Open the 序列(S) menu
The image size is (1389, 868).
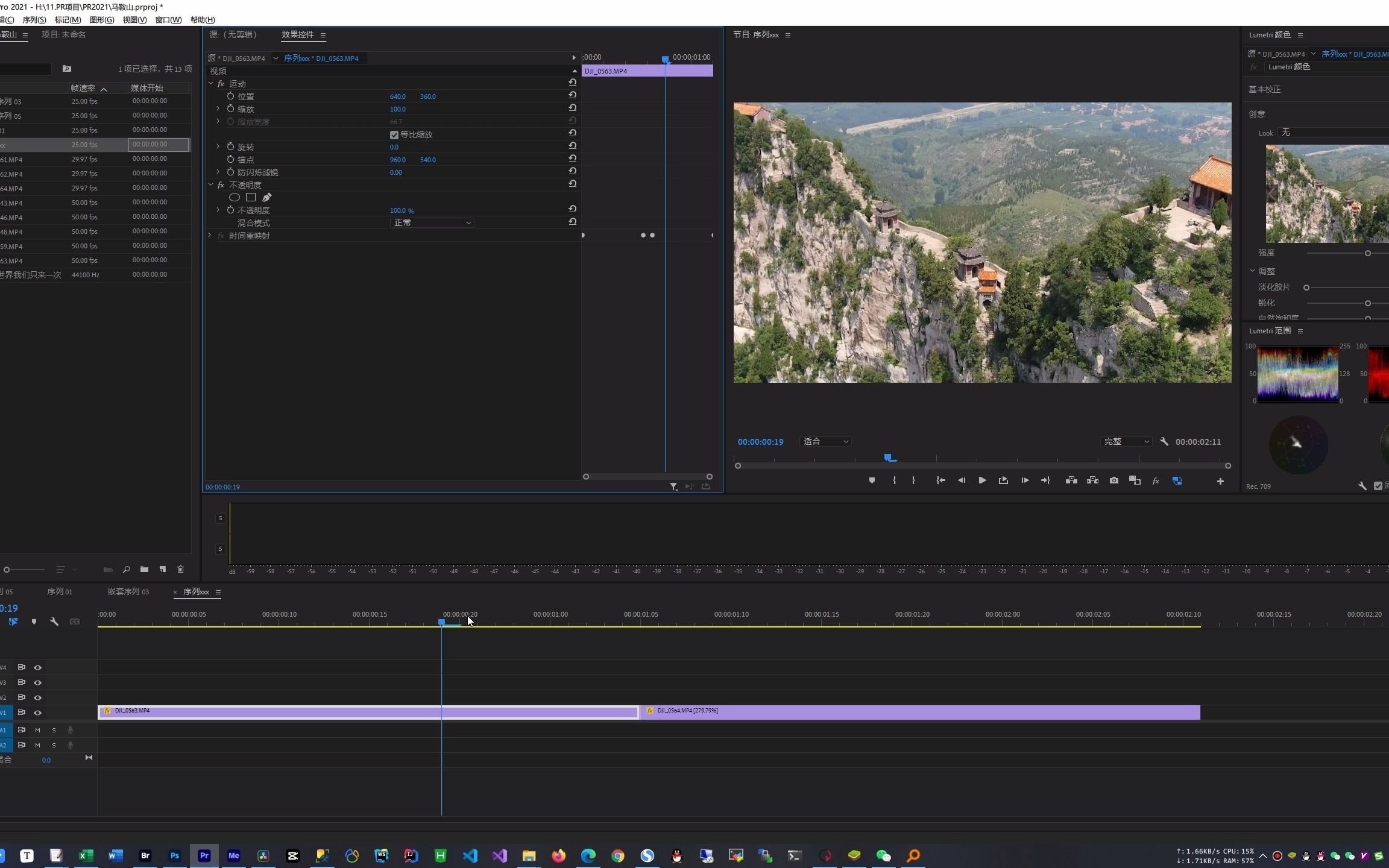34,20
